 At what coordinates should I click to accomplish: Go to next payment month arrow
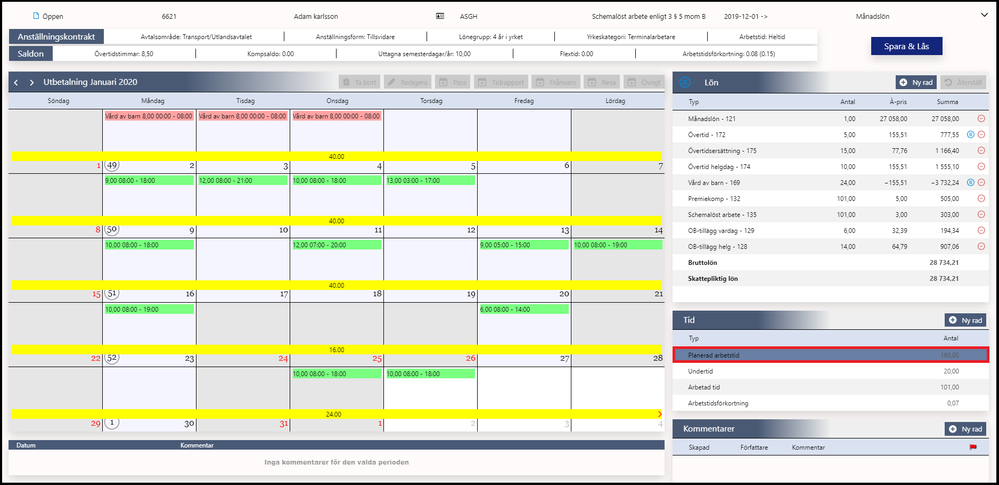pos(32,82)
